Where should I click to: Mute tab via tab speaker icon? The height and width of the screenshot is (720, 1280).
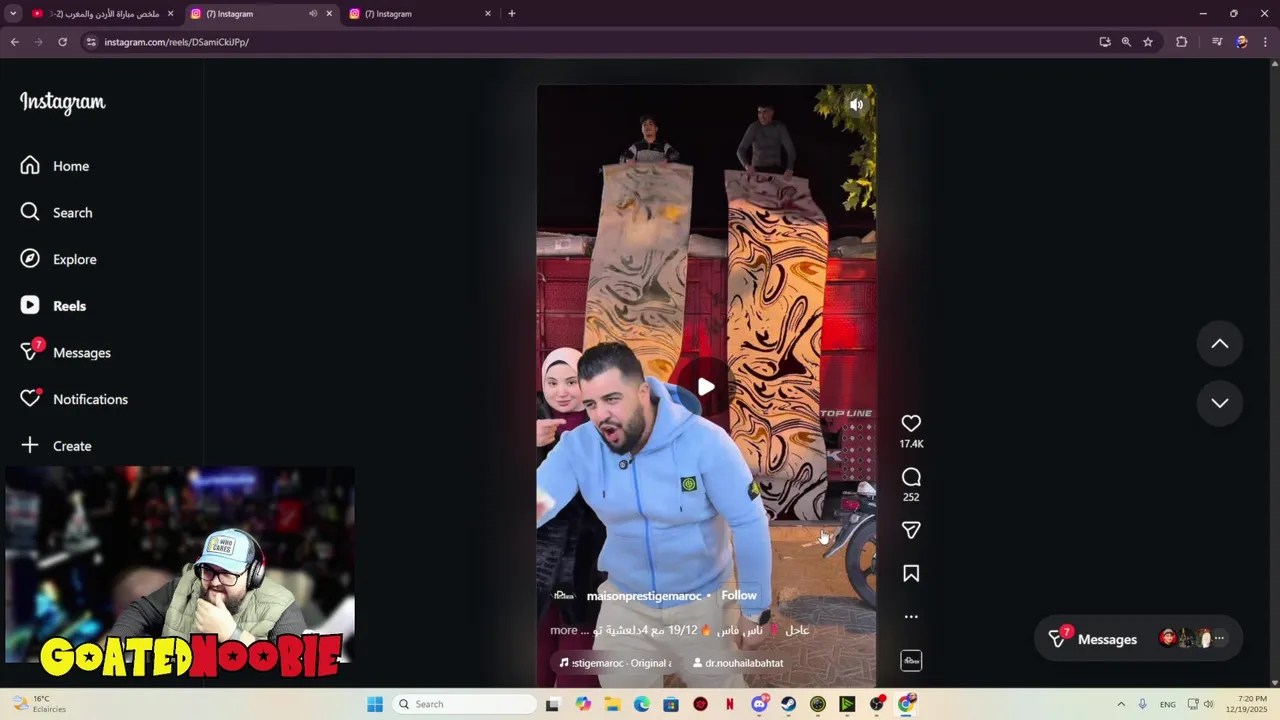pyautogui.click(x=313, y=14)
